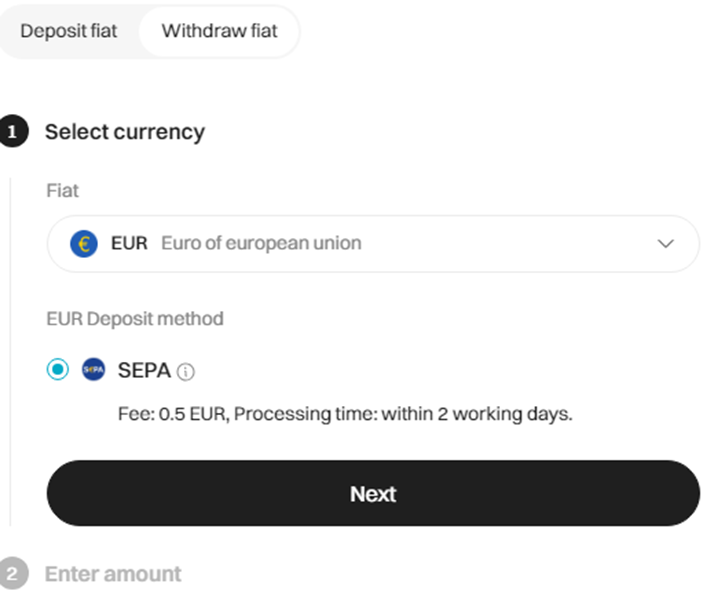Click the Euro of european union text
Image resolution: width=714 pixels, height=602 pixels.
(x=261, y=244)
